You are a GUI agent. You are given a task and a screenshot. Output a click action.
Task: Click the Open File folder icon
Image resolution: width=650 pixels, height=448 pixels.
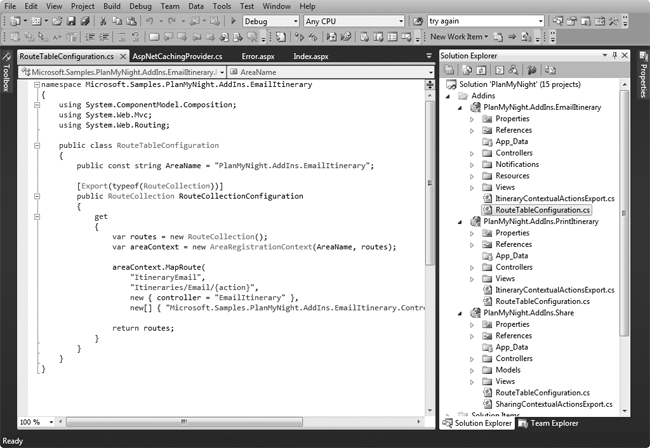point(57,21)
